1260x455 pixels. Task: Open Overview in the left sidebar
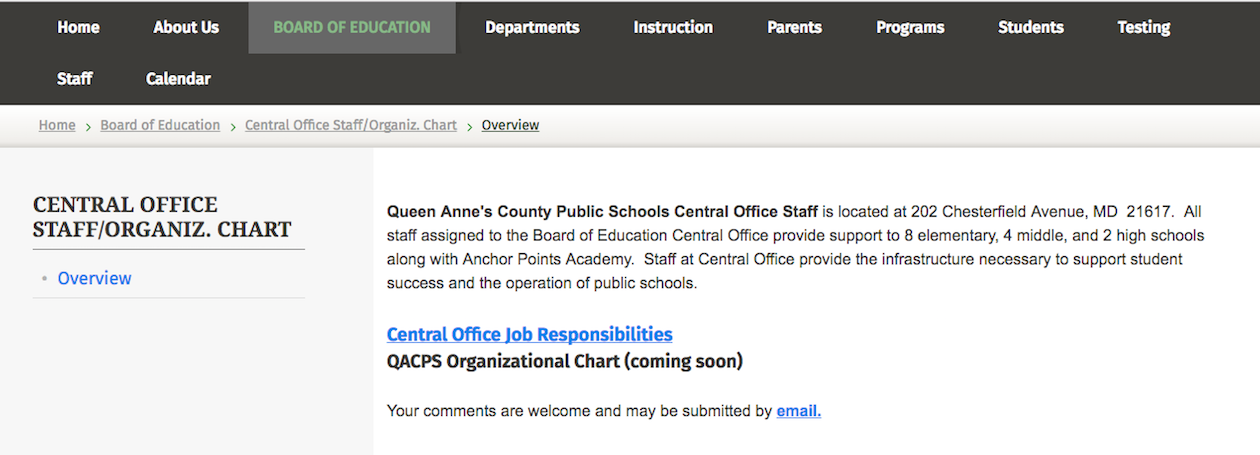pyautogui.click(x=94, y=278)
